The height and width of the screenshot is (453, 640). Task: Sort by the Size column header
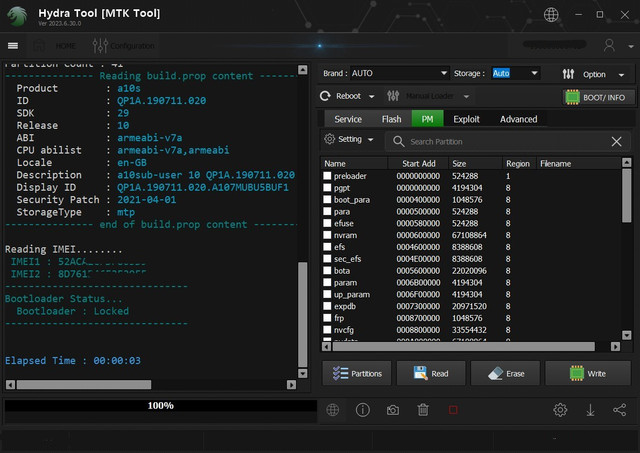point(476,164)
